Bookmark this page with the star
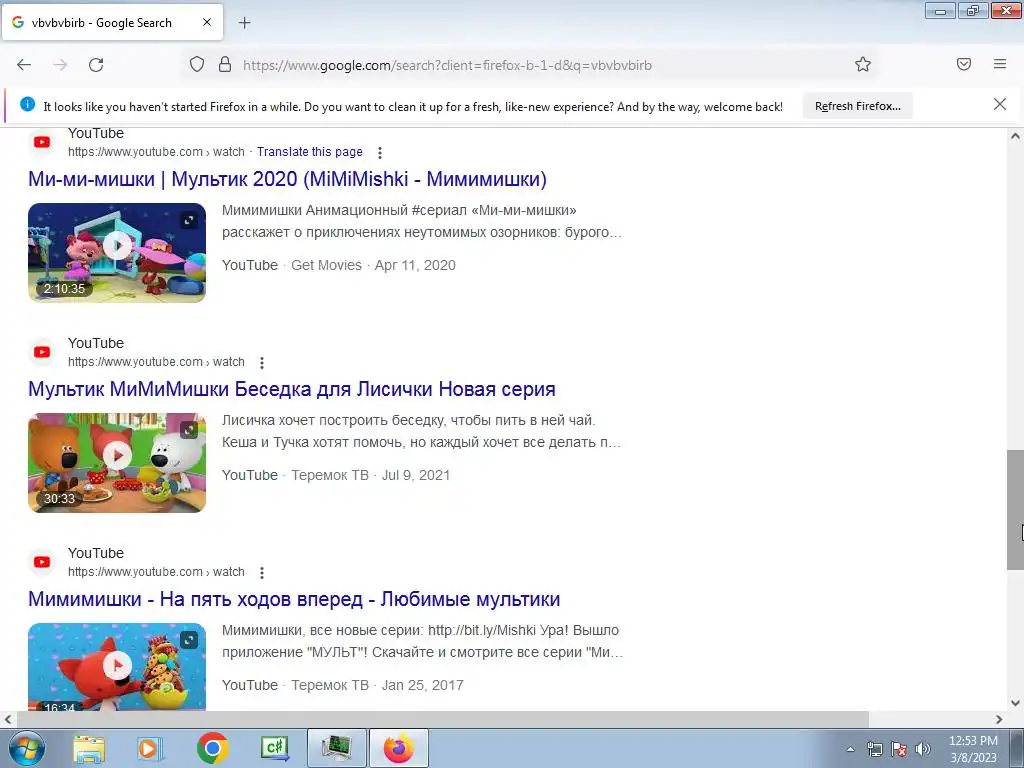The image size is (1024, 768). pos(863,64)
